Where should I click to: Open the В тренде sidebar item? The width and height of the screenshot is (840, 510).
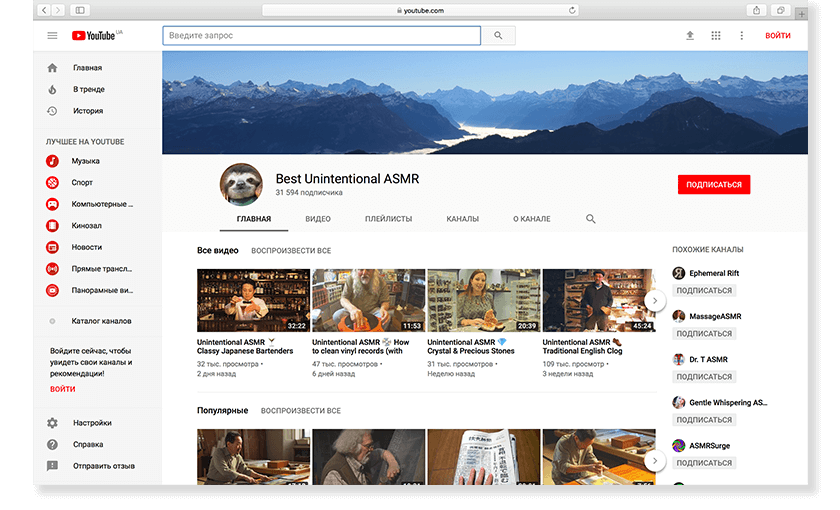coord(88,90)
